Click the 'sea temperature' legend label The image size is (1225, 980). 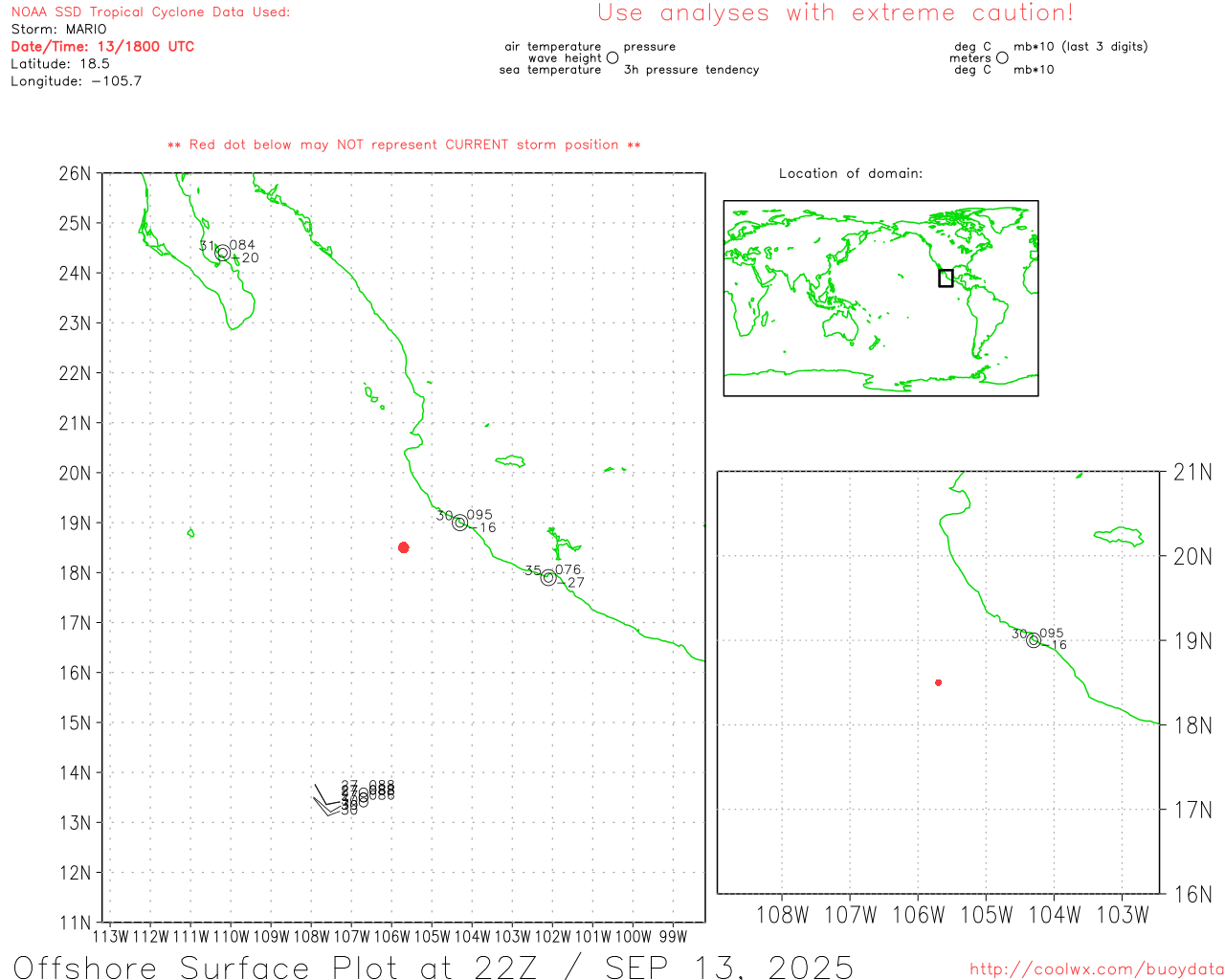(x=550, y=70)
